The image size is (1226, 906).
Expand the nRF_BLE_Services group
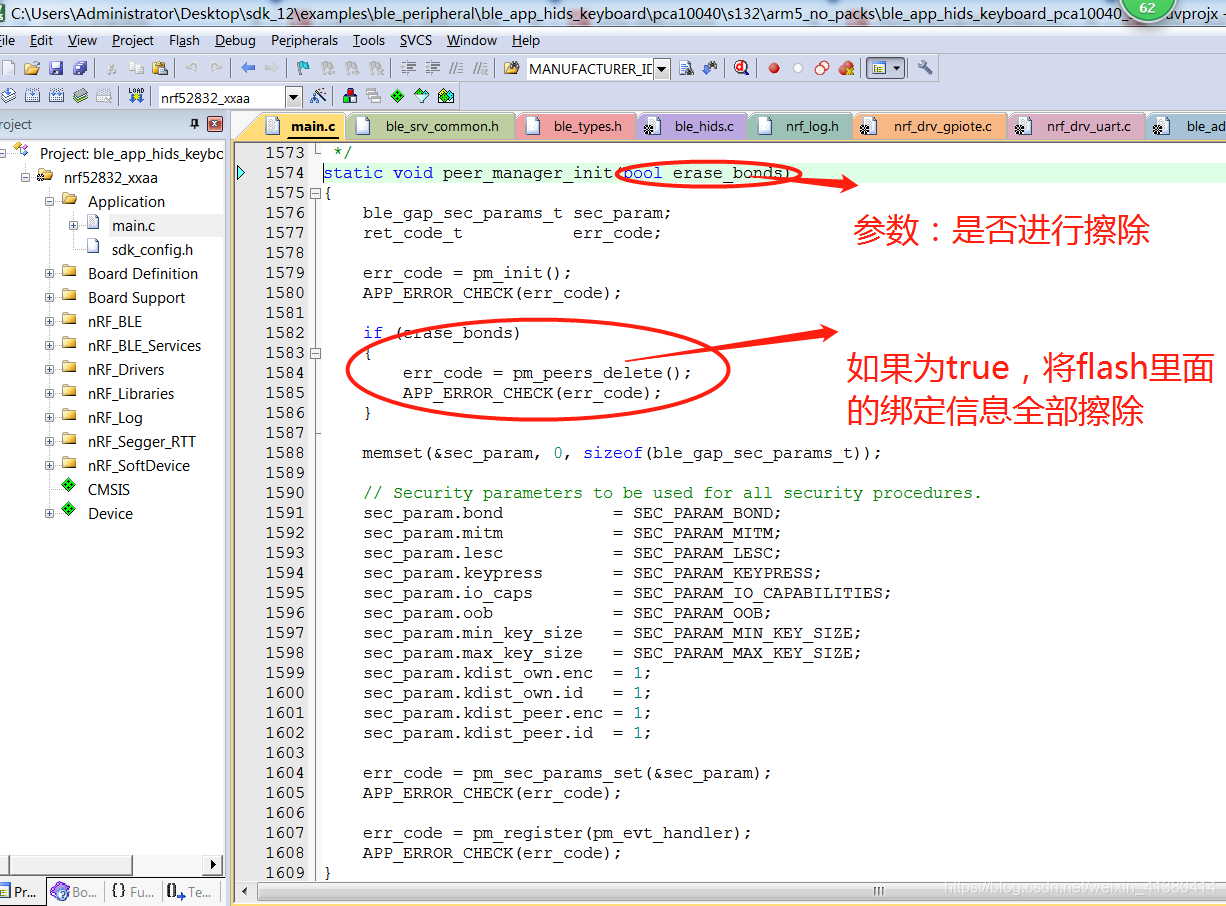point(50,345)
